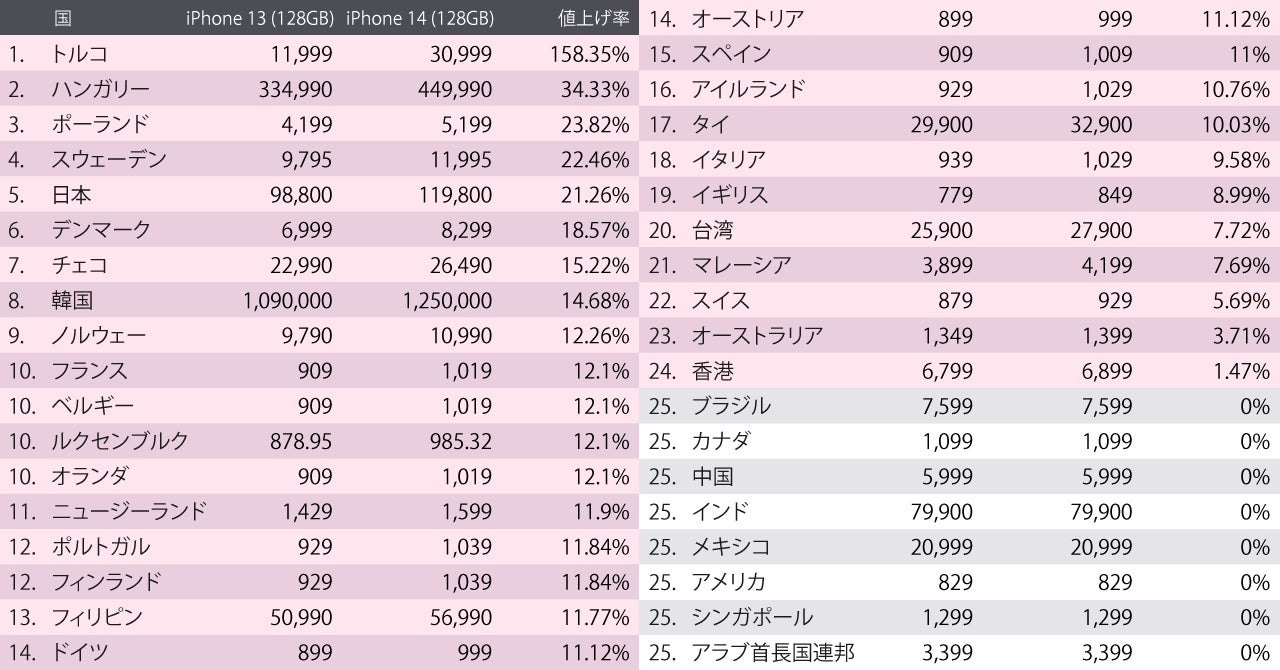Click the 日本 country entry

pyautogui.click(x=71, y=195)
